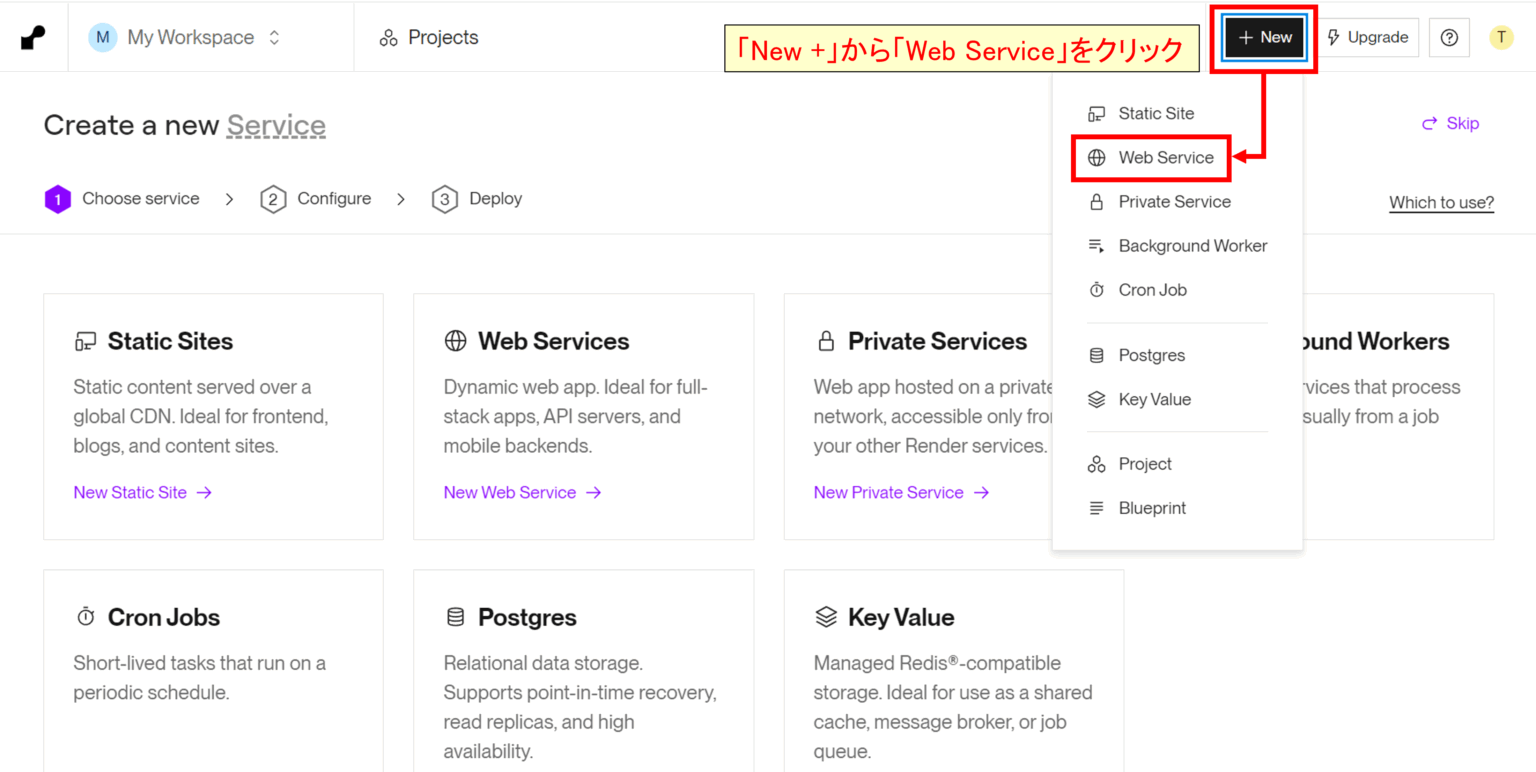
Task: Click the database icon beside Postgres in menu
Action: pos(1097,355)
